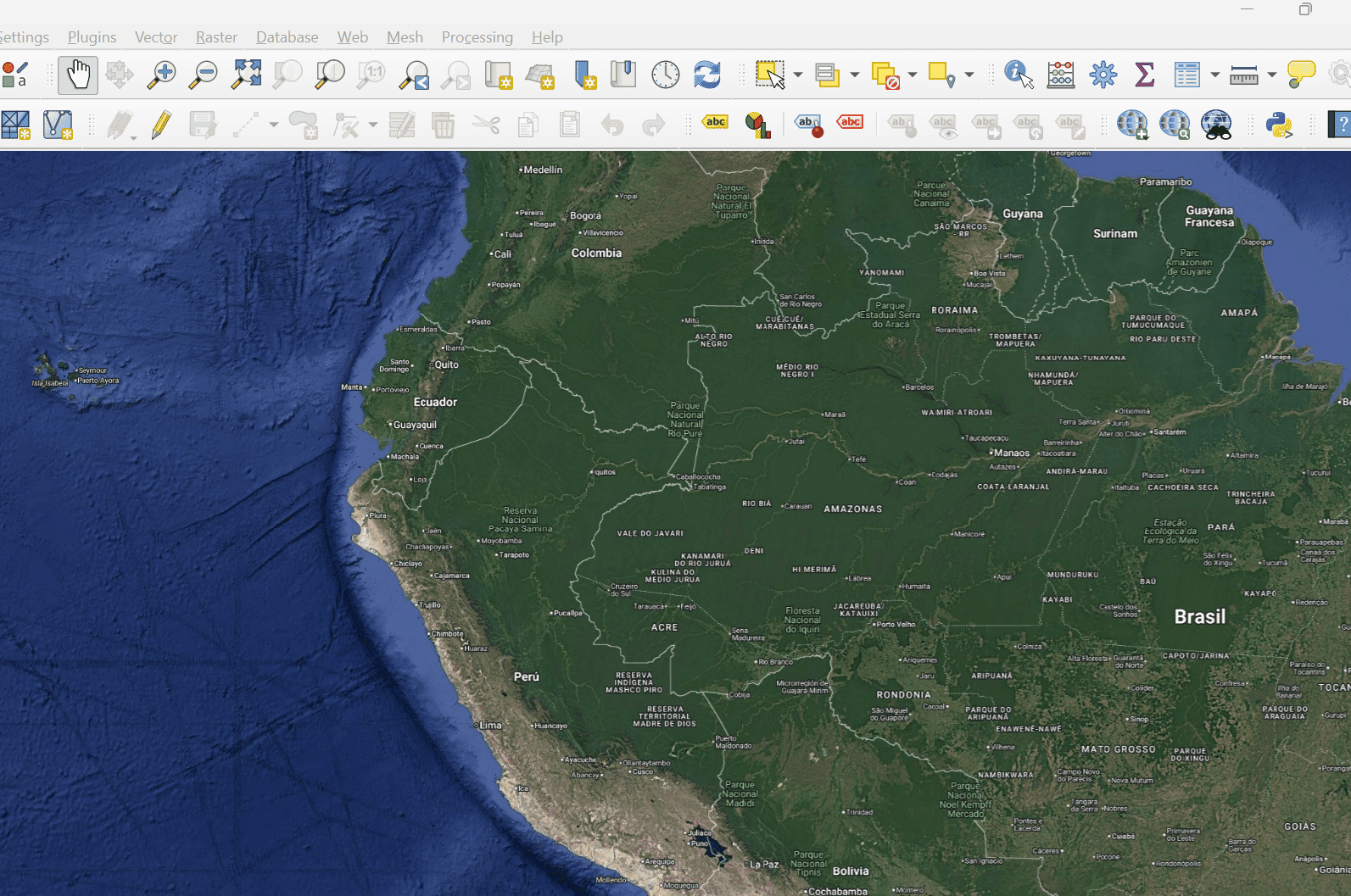
Task: Toggle Editing with the yellow pencil
Action: point(161,125)
